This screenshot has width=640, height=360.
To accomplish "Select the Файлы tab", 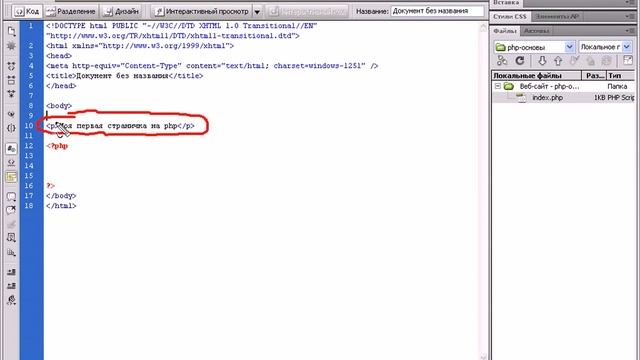I will [505, 31].
